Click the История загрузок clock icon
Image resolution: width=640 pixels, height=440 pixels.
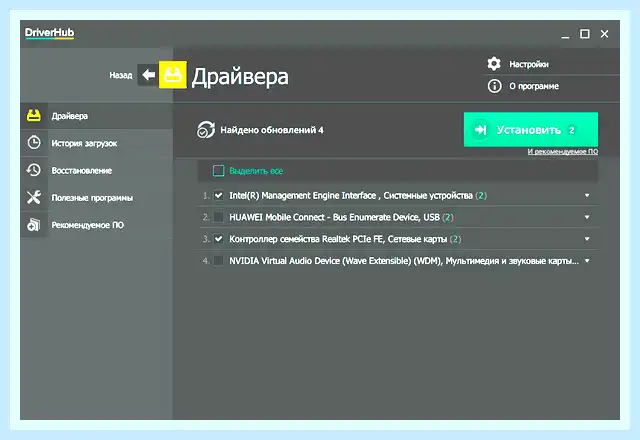pyautogui.click(x=34, y=142)
